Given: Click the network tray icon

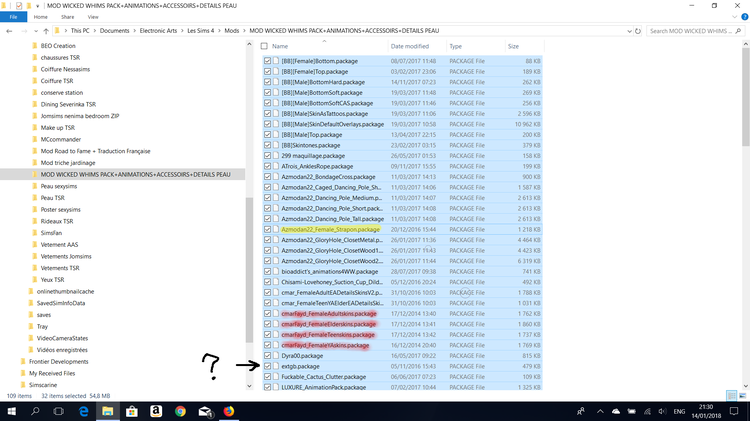Looking at the screenshot, I should point(647,411).
